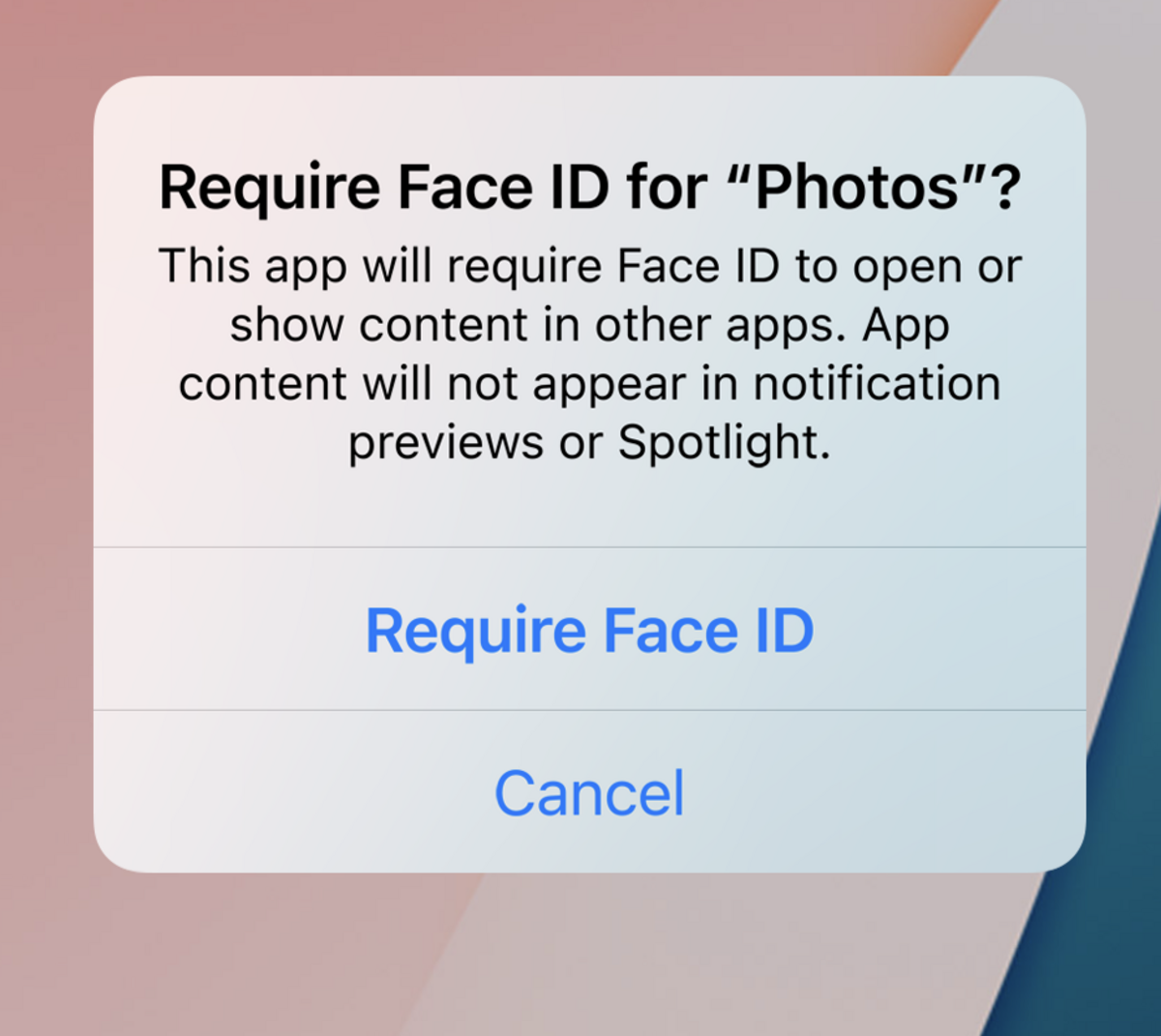Cancel the Face ID prompt
Viewport: 1161px width, 1036px height.
(589, 792)
